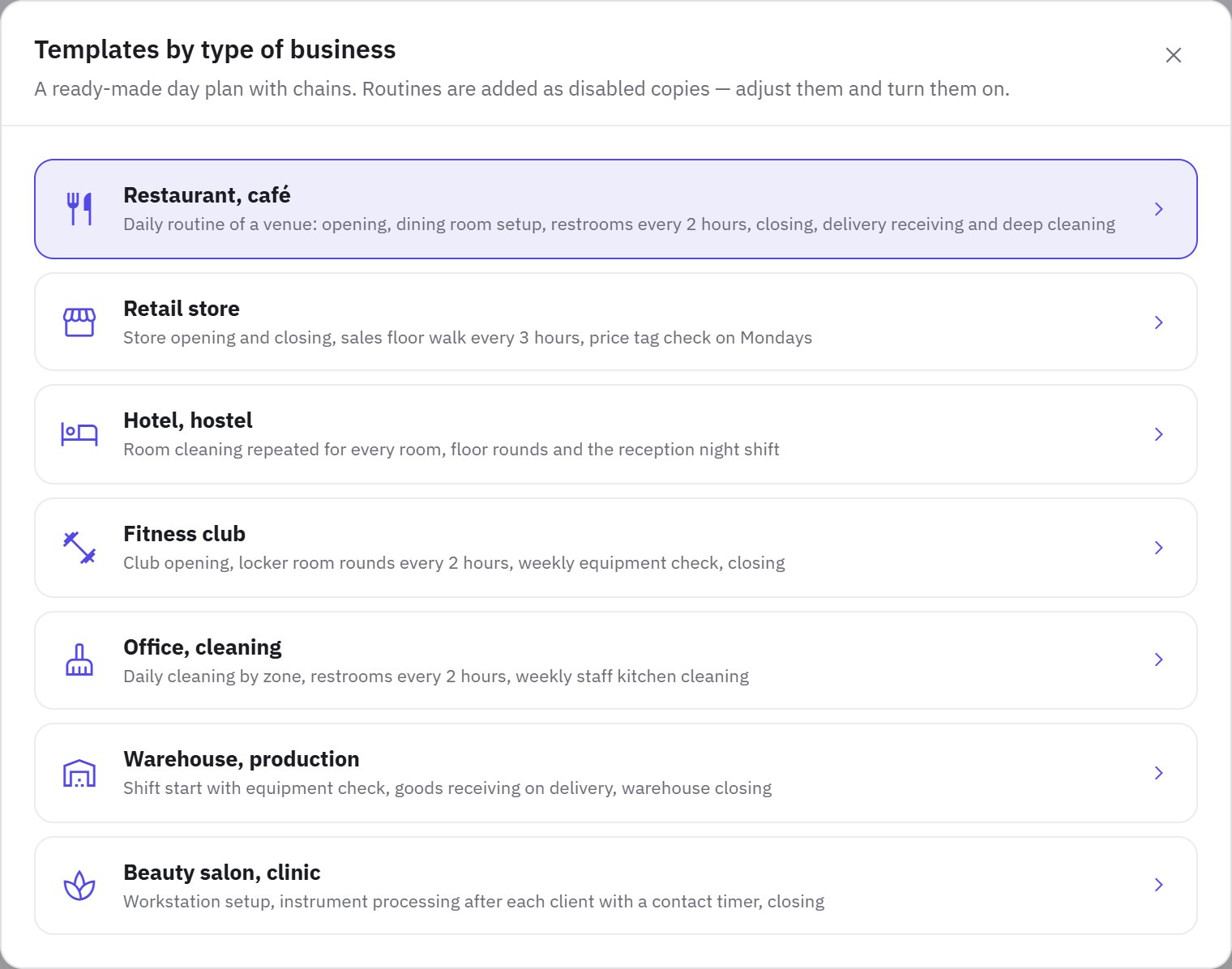Expand the Retail store template chevron
The height and width of the screenshot is (969, 1232).
pos(1159,322)
